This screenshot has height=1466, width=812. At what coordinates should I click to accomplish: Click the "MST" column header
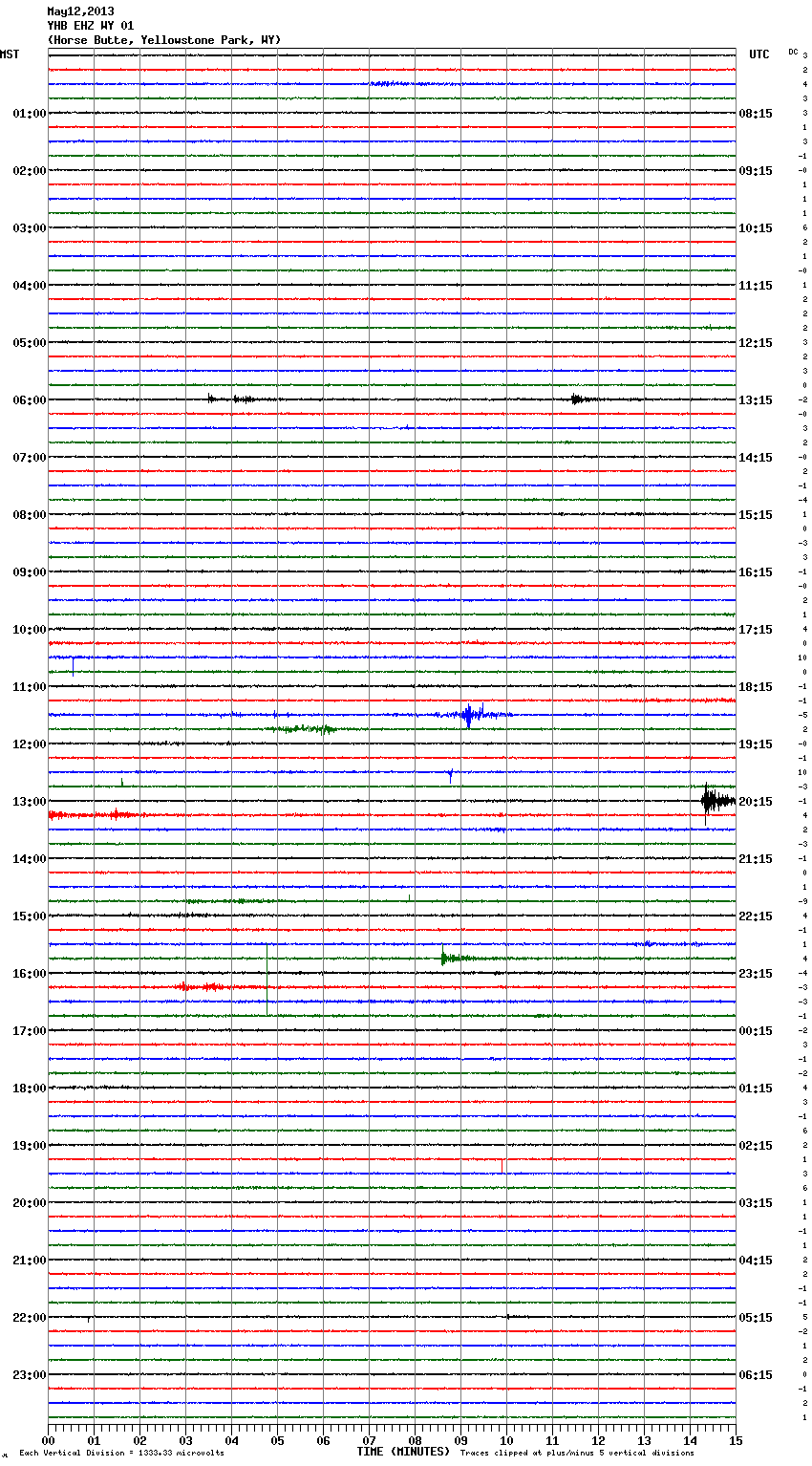pyautogui.click(x=10, y=54)
